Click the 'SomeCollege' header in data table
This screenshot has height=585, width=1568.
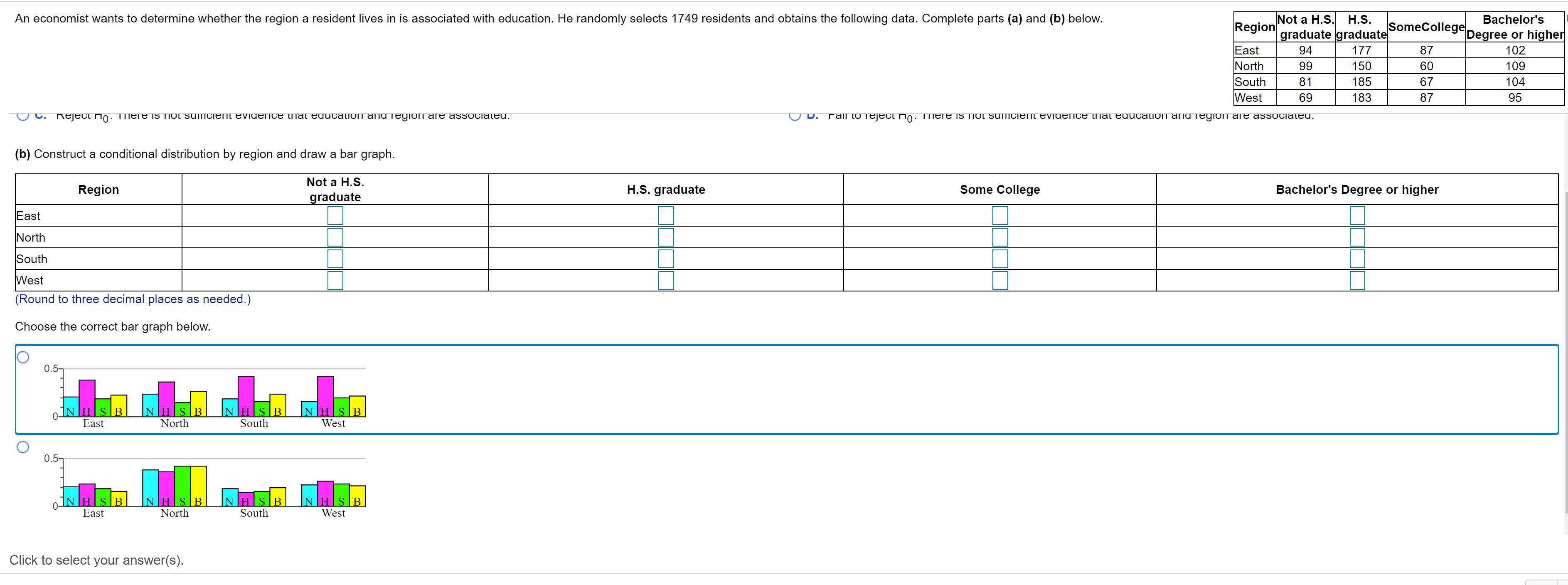click(x=1426, y=27)
